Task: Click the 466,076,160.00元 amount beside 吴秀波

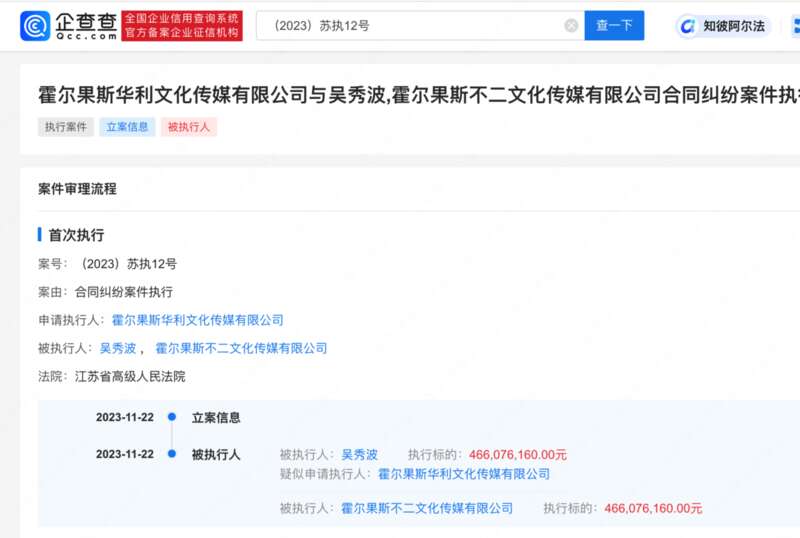Action: (518, 454)
